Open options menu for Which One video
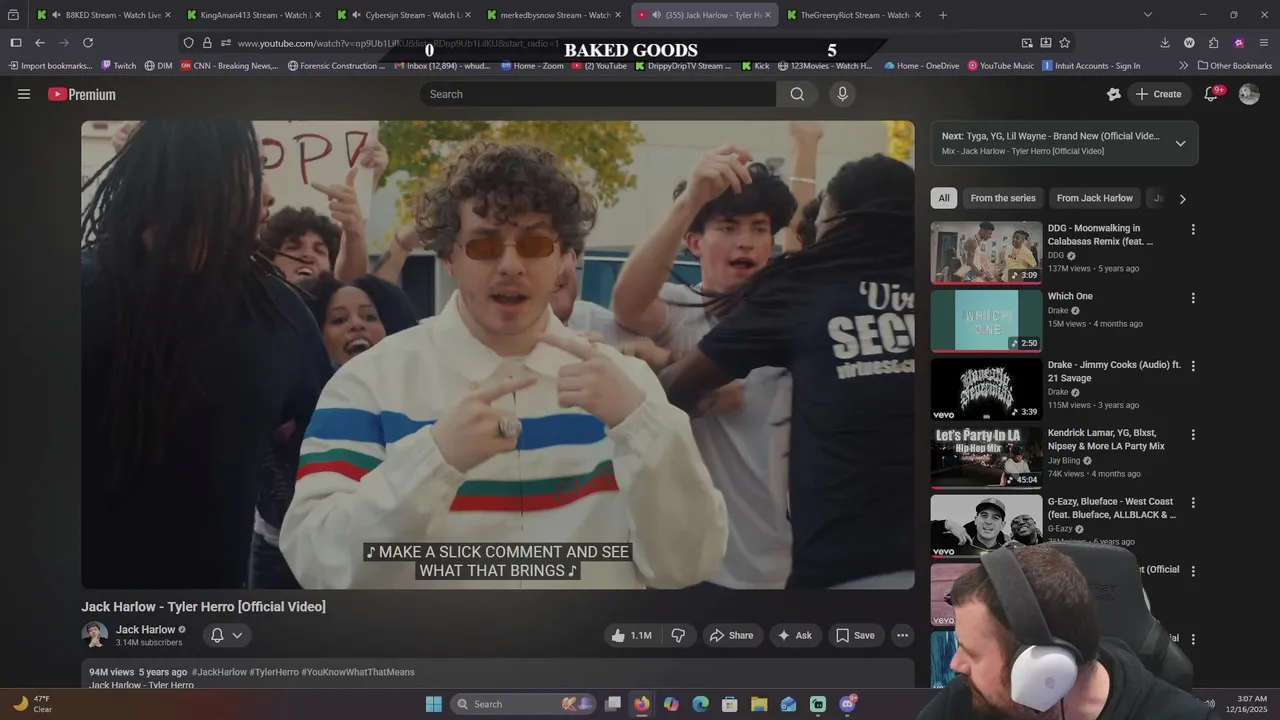1280x720 pixels. (1192, 298)
